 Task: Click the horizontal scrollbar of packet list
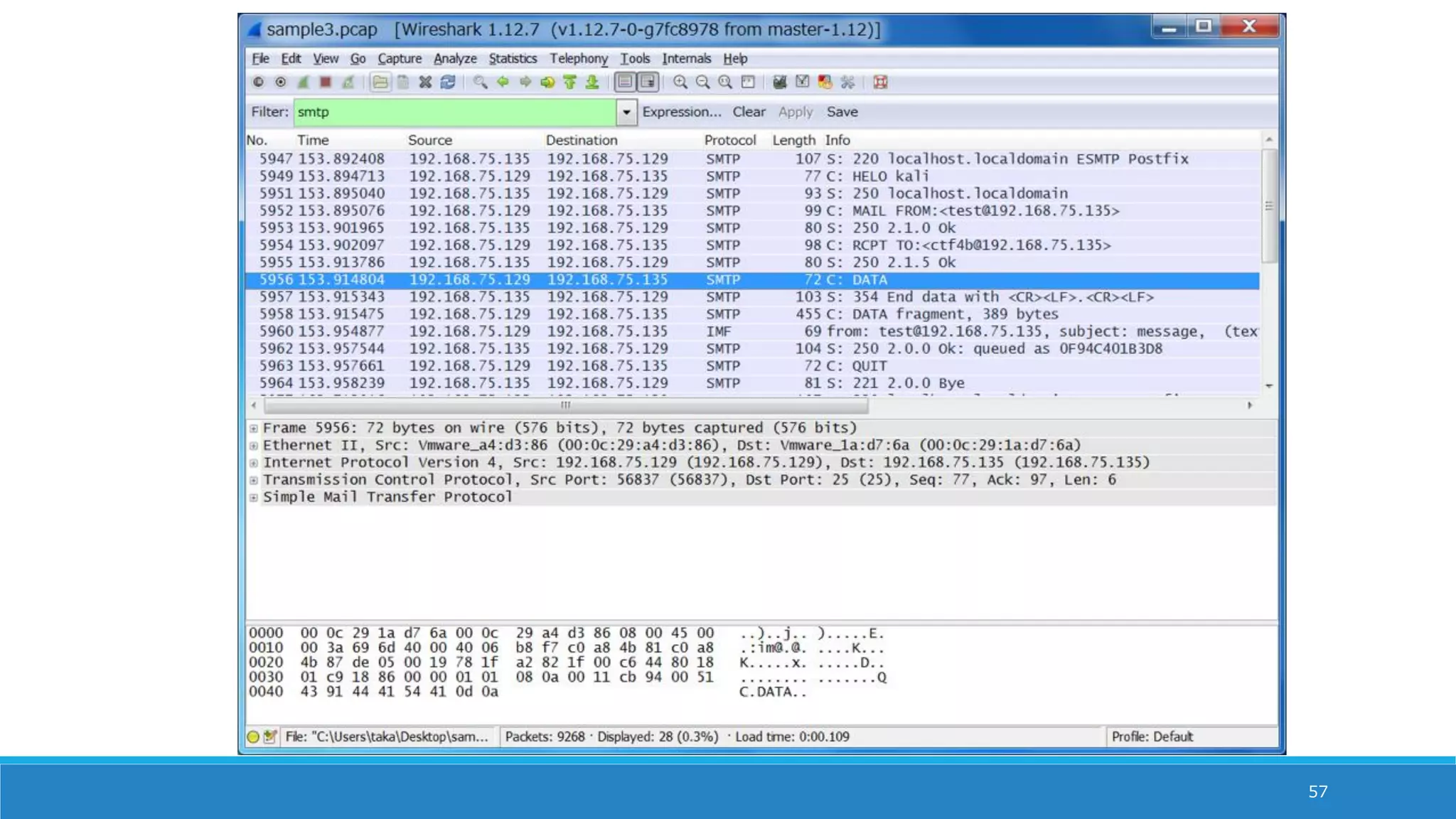click(x=565, y=405)
